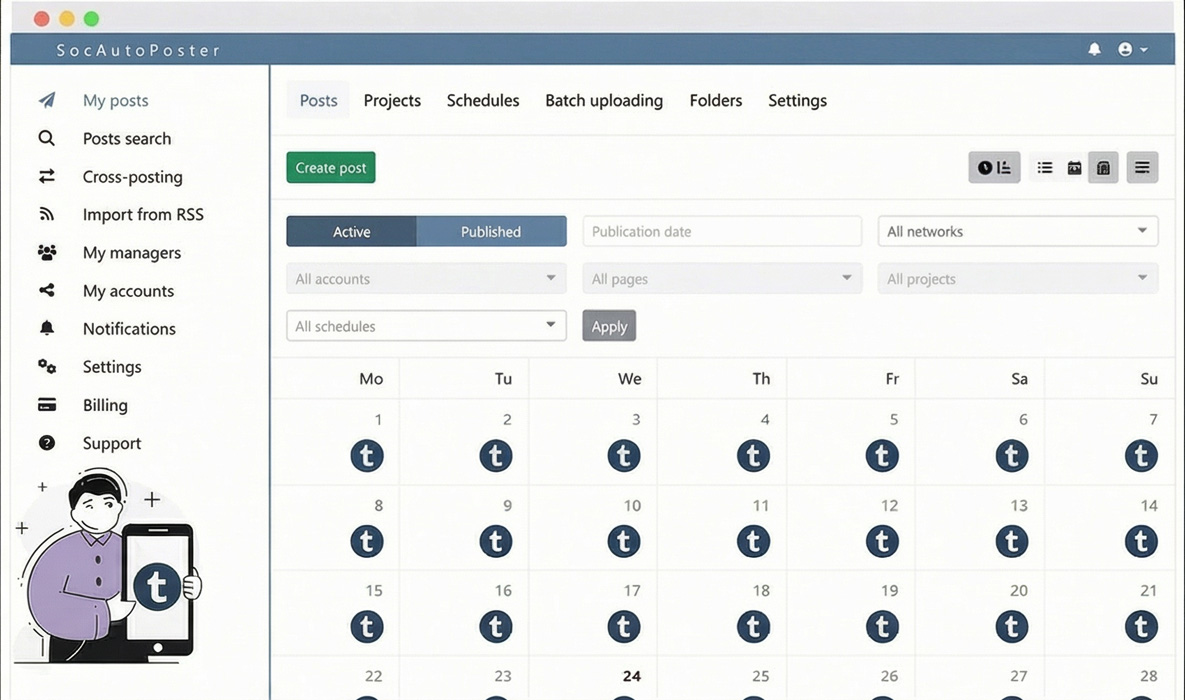Click the sort by time icon
The width and height of the screenshot is (1185, 700).
tap(994, 167)
